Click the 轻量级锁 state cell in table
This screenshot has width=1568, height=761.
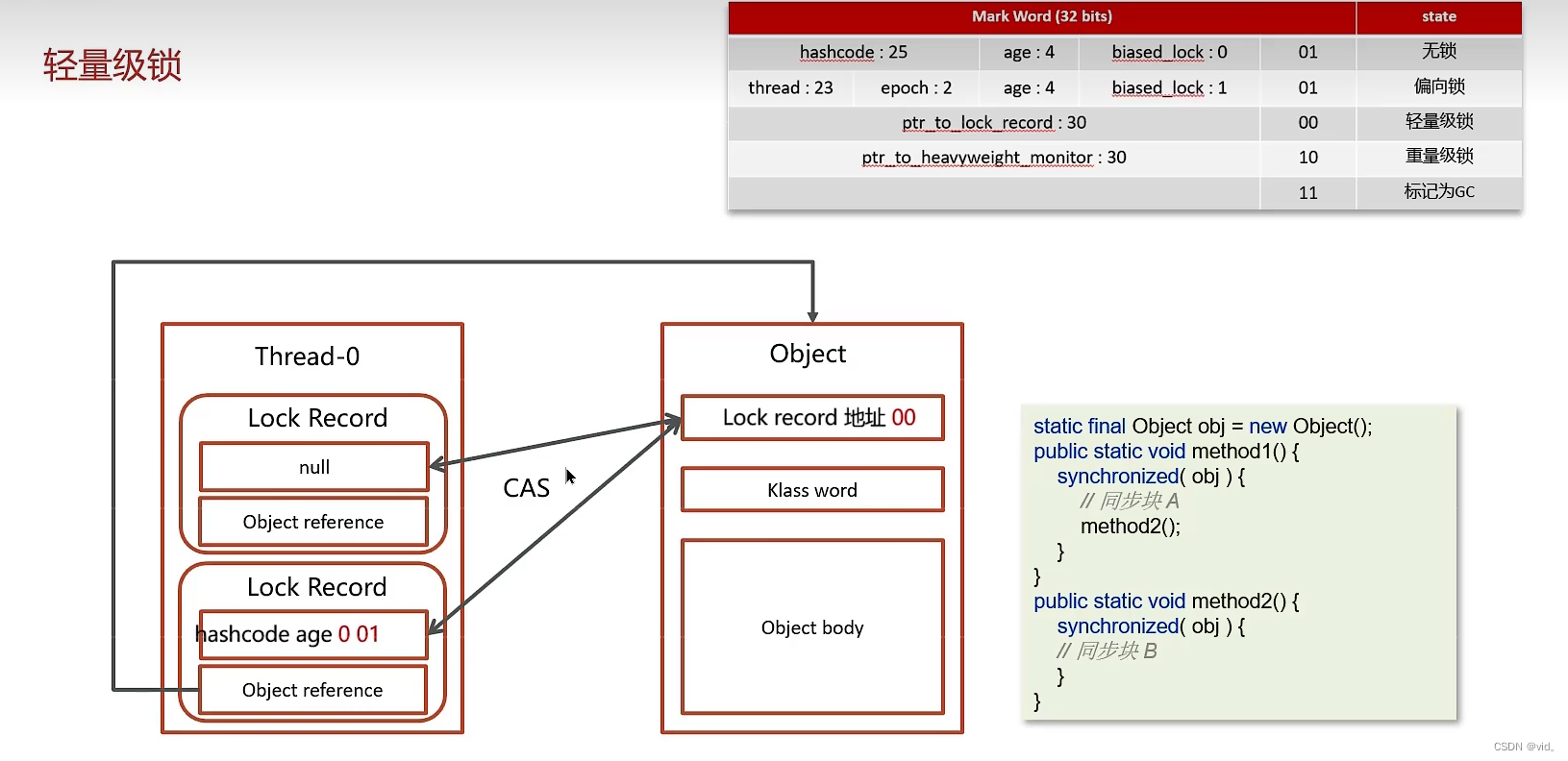coord(1439,122)
